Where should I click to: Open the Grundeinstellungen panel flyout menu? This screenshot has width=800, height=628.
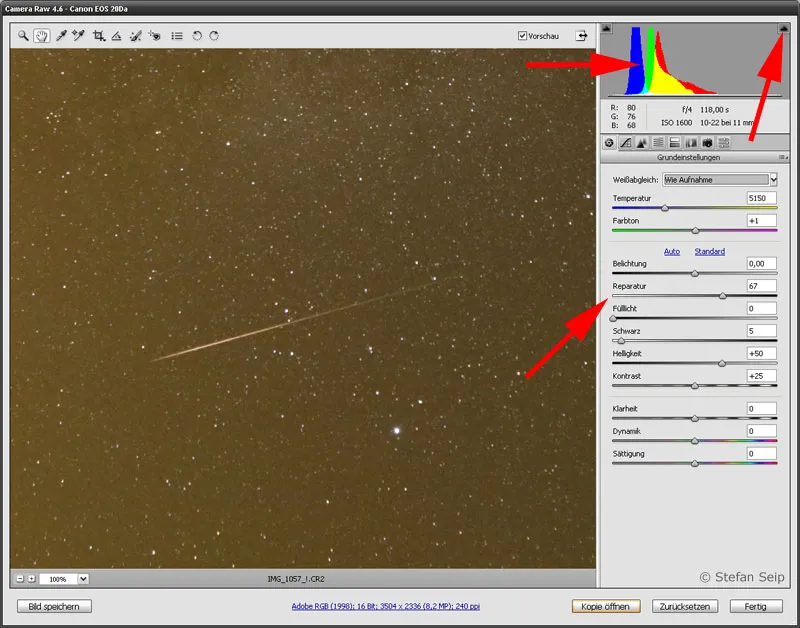(782, 158)
